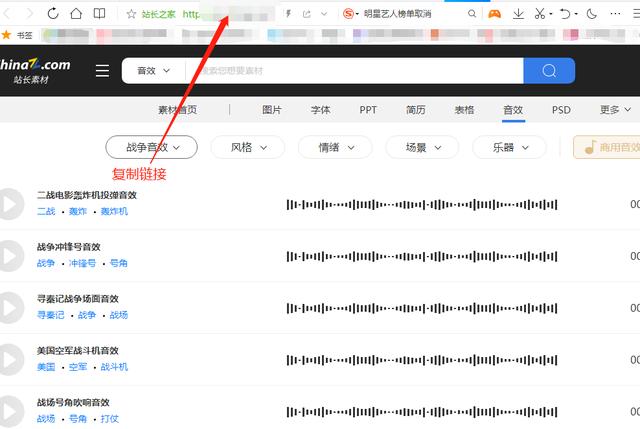Open the game controller icon in toolbar
Screen dimensions: 640x429
[x=494, y=14]
